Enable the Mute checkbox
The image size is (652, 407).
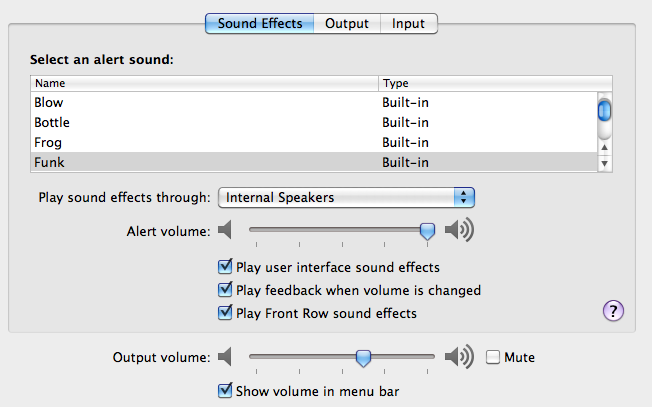tap(493, 357)
